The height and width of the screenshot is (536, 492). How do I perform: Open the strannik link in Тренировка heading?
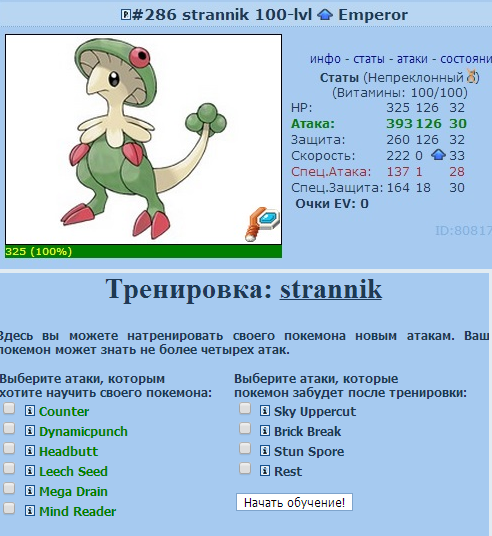pyautogui.click(x=331, y=289)
